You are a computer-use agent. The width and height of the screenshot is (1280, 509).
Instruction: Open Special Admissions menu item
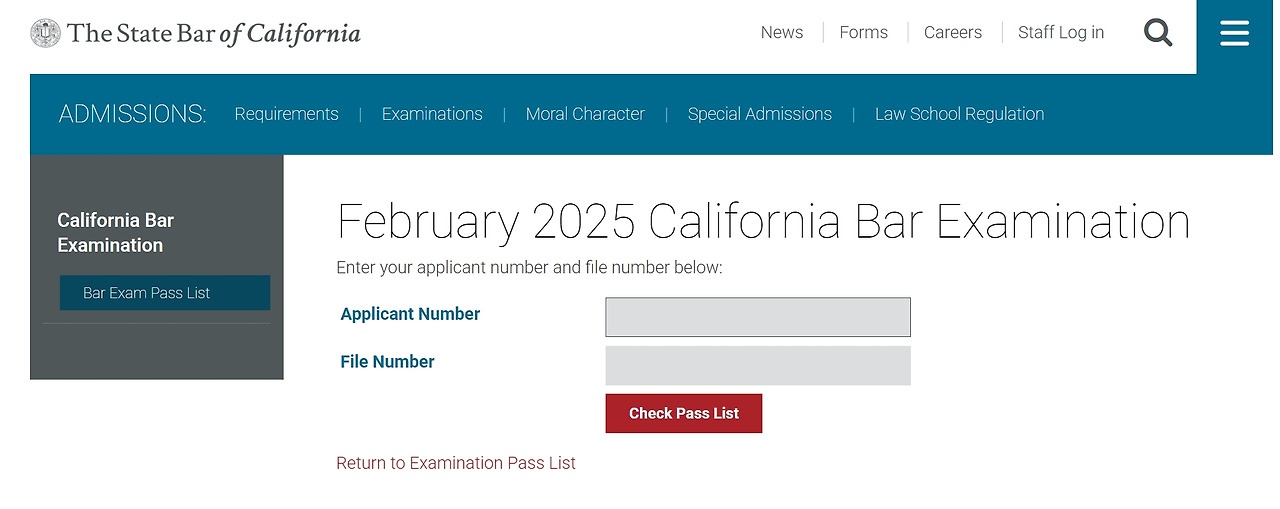click(759, 114)
